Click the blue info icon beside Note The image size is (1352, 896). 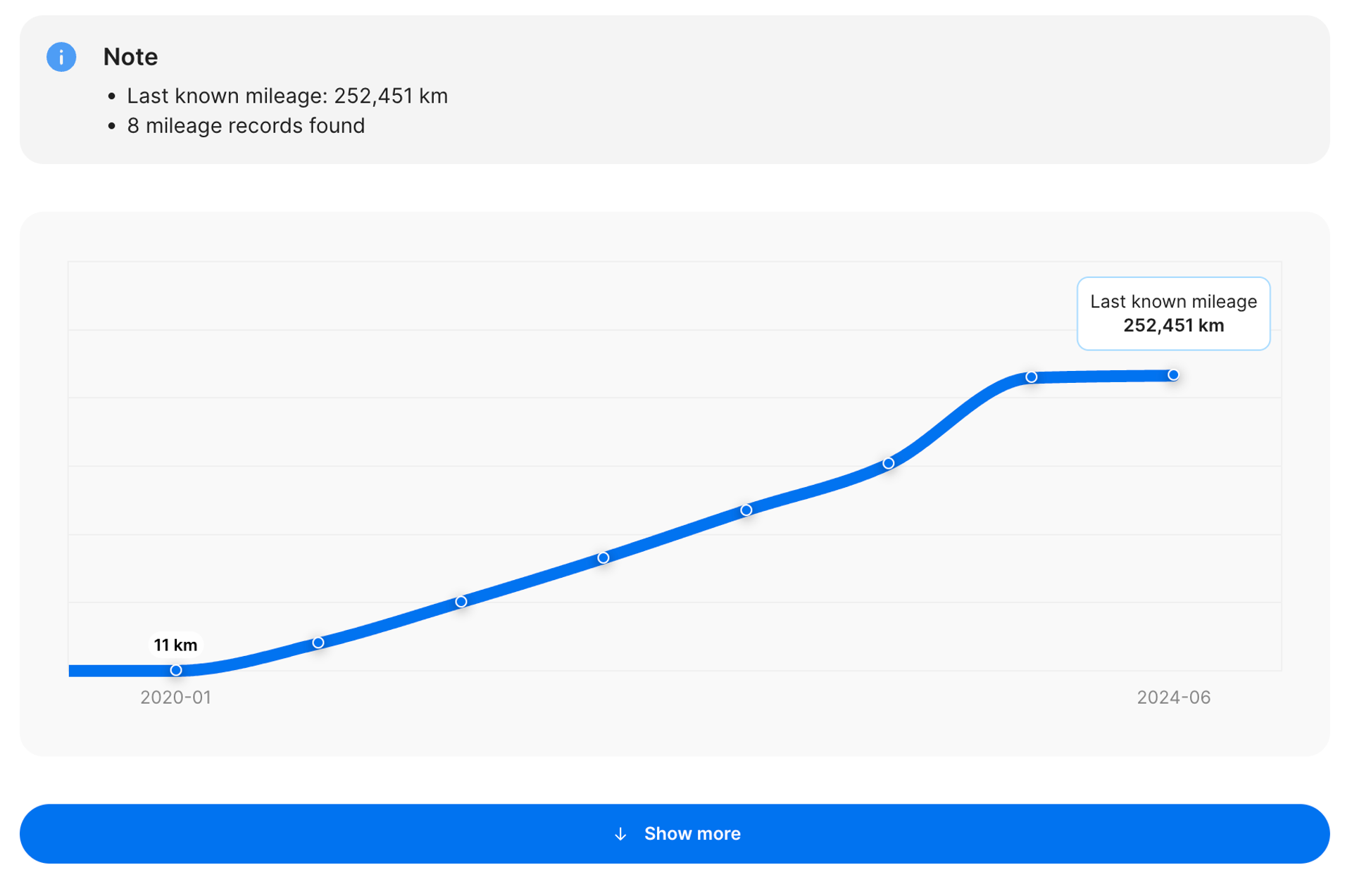(x=61, y=57)
